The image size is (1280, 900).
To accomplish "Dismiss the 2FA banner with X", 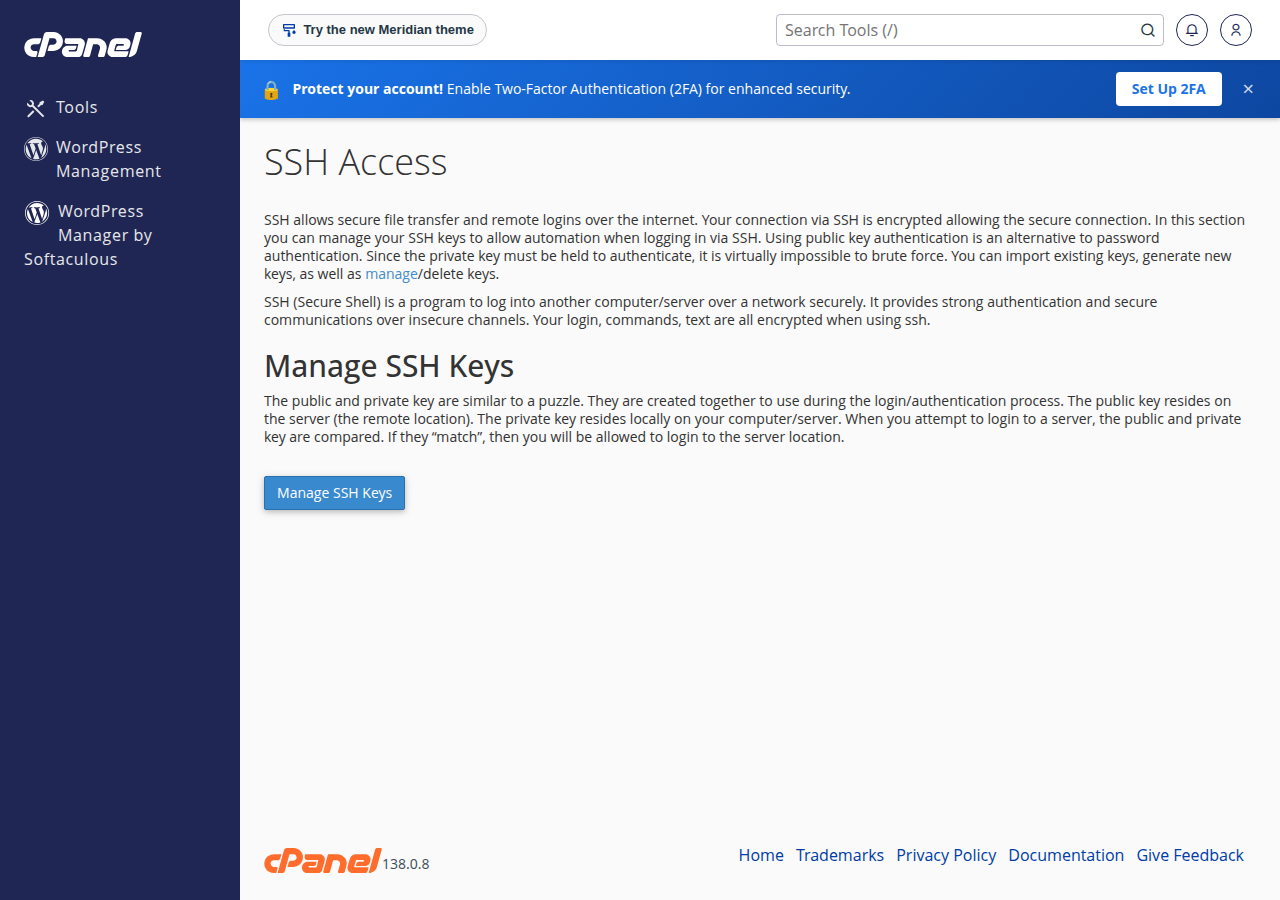I will tap(1248, 89).
